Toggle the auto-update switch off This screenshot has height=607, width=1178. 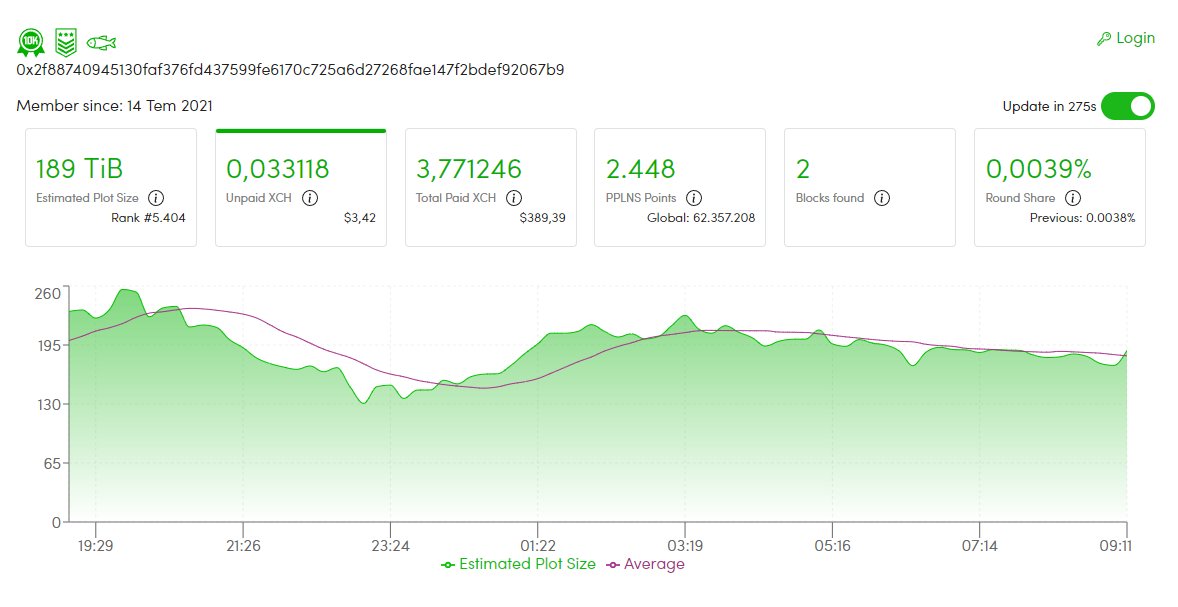tap(1128, 106)
